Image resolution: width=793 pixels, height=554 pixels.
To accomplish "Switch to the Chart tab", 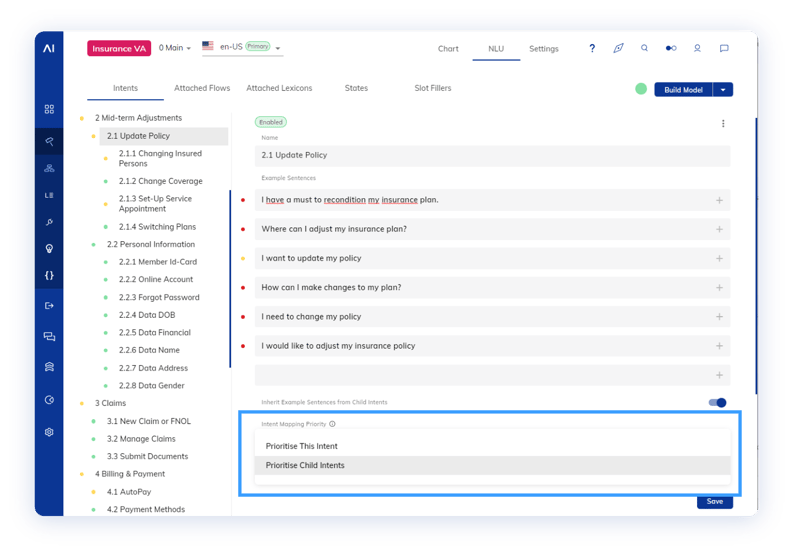I will (448, 49).
